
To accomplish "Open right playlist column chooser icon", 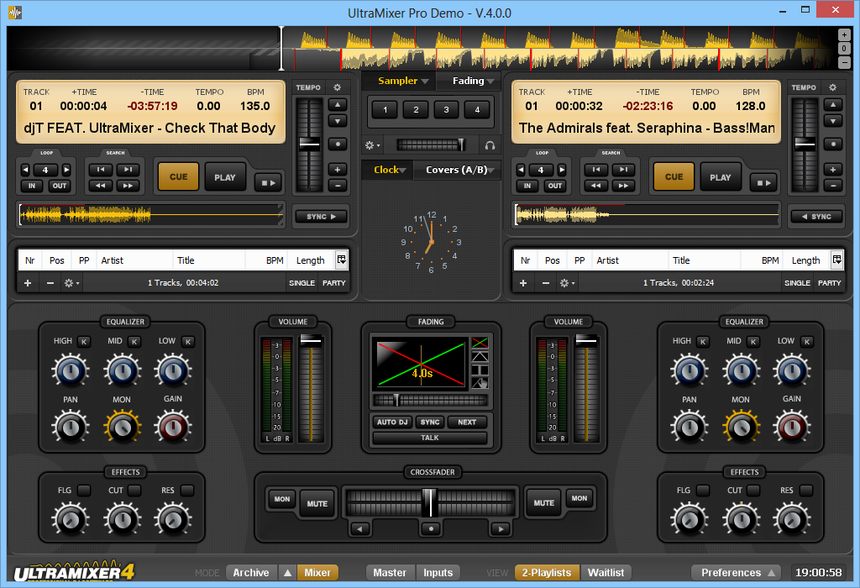I will click(836, 260).
